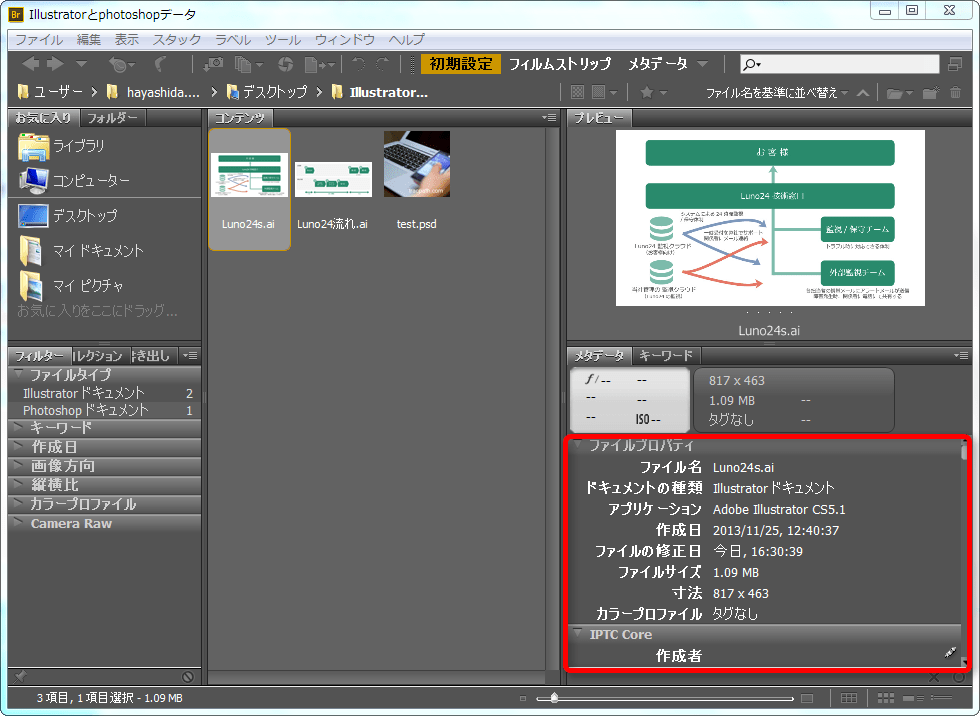
Task: Switch to the フォルダー tab
Action: coord(112,117)
